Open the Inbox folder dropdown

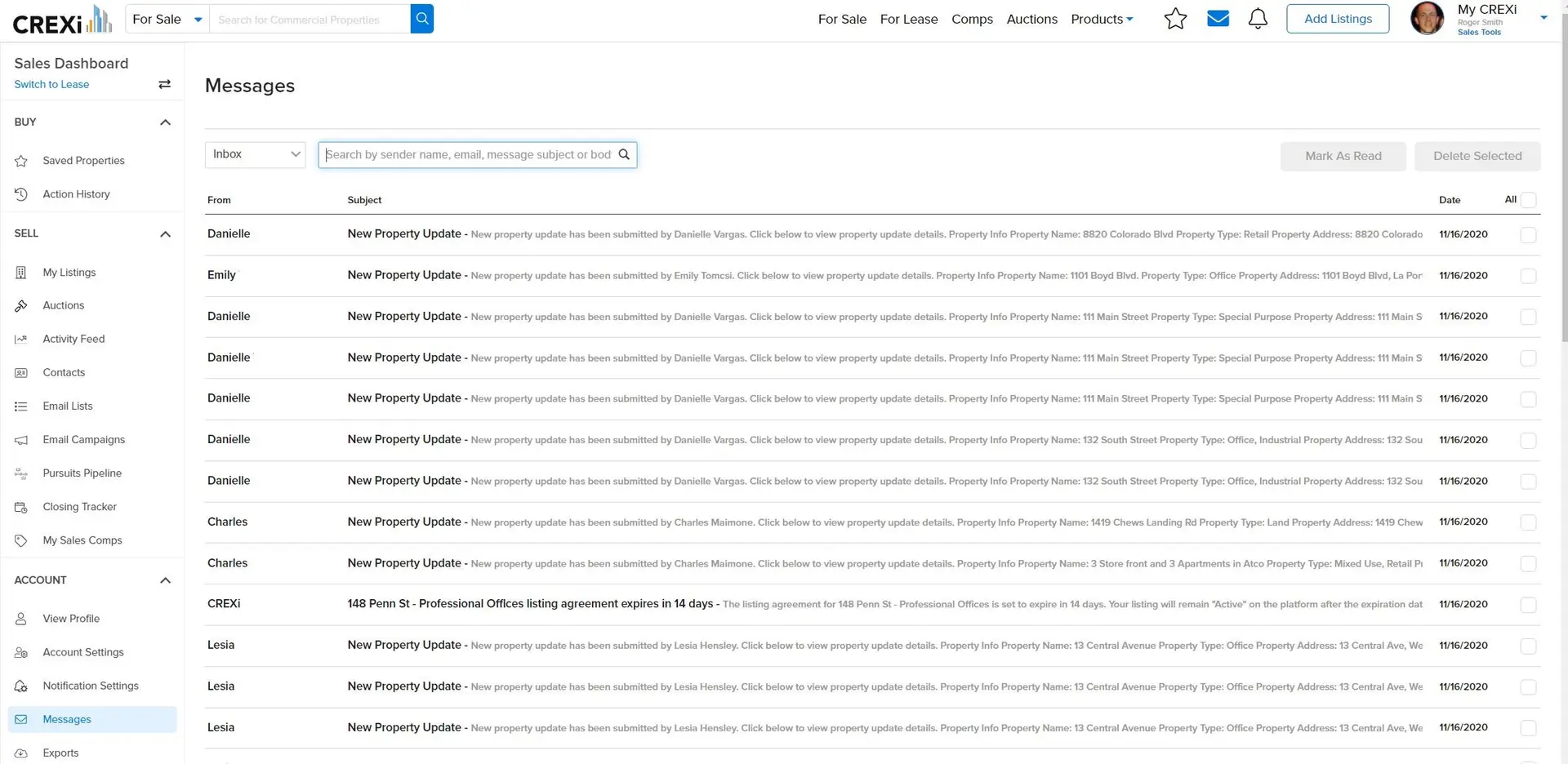pos(255,154)
